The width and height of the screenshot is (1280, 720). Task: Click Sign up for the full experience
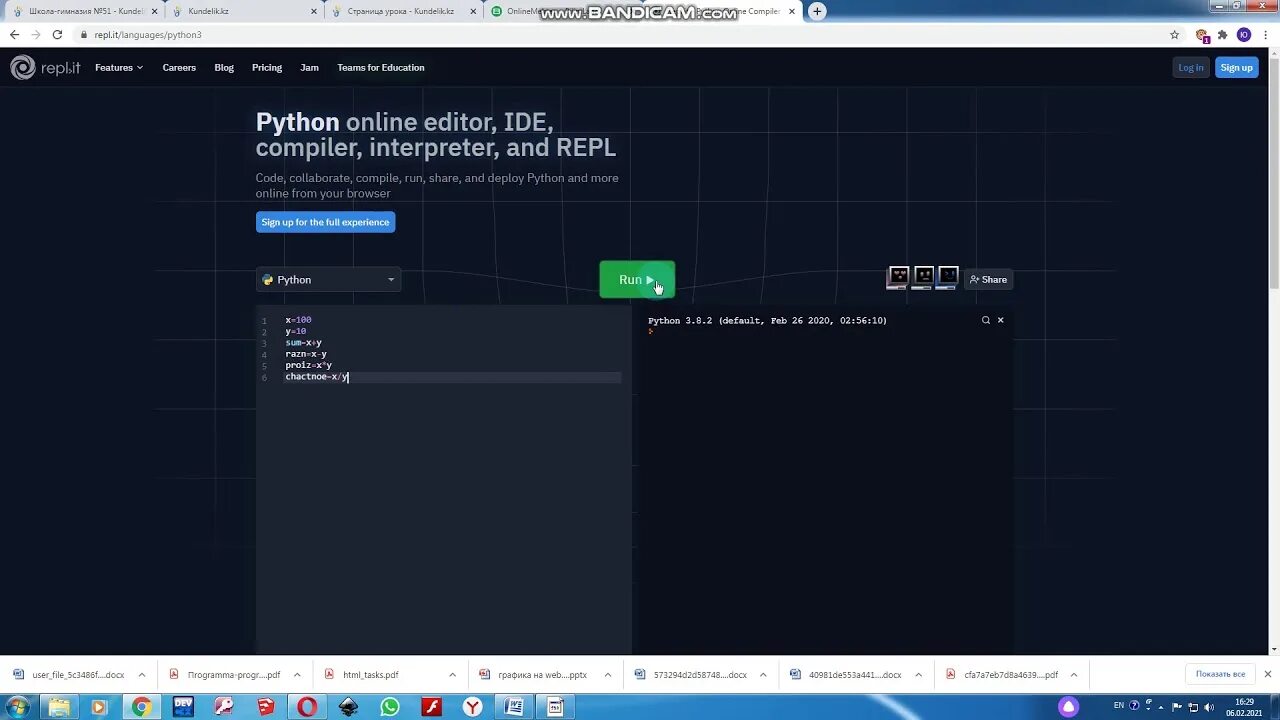325,222
